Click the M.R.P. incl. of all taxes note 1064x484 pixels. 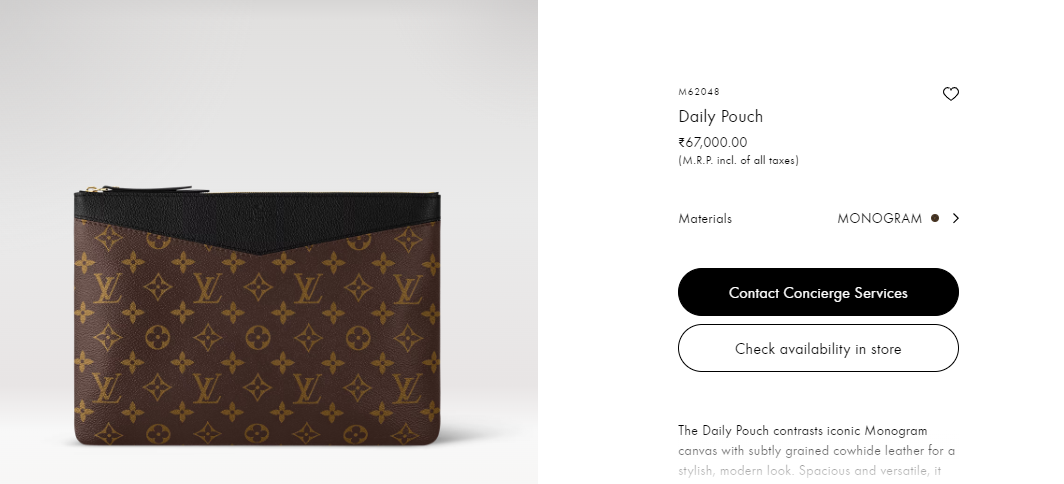(738, 161)
